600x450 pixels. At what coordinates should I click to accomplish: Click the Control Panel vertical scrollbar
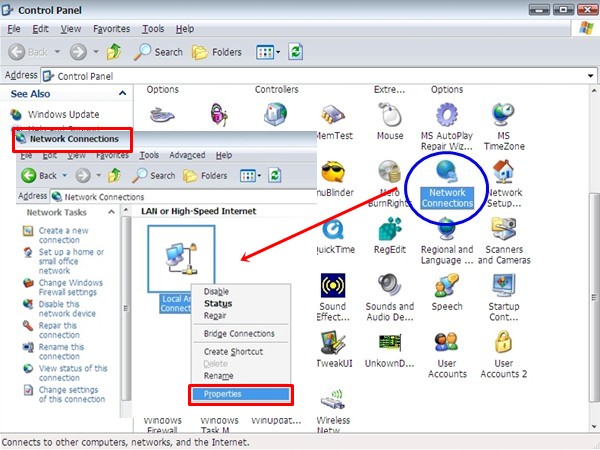[x=594, y=297]
